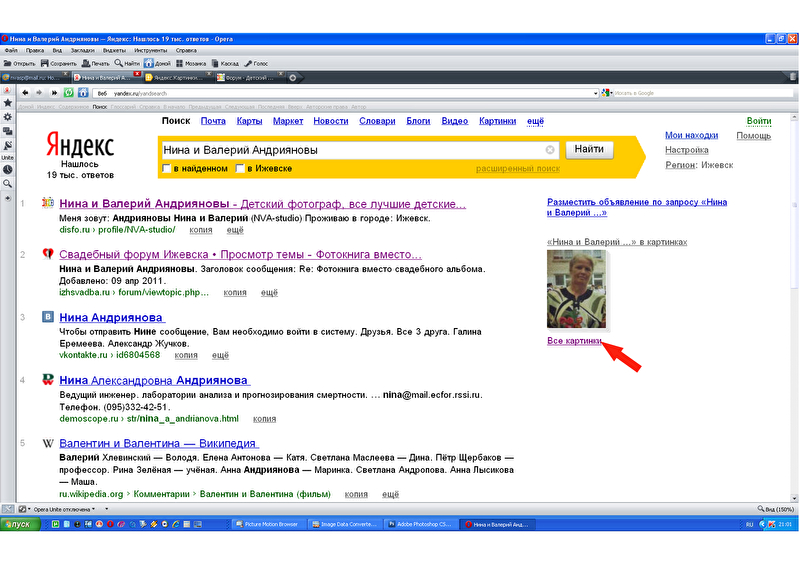Open the 'Все картинки' link
This screenshot has height=565, width=800.
click(x=576, y=342)
